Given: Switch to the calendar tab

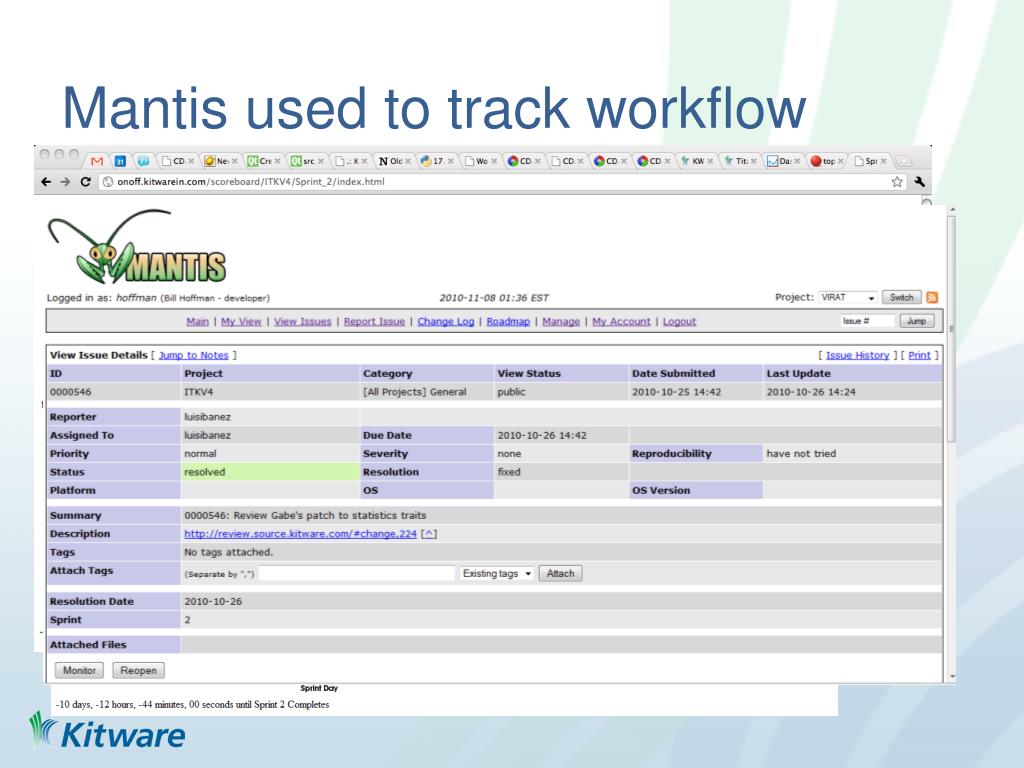Looking at the screenshot, I should click(120, 161).
